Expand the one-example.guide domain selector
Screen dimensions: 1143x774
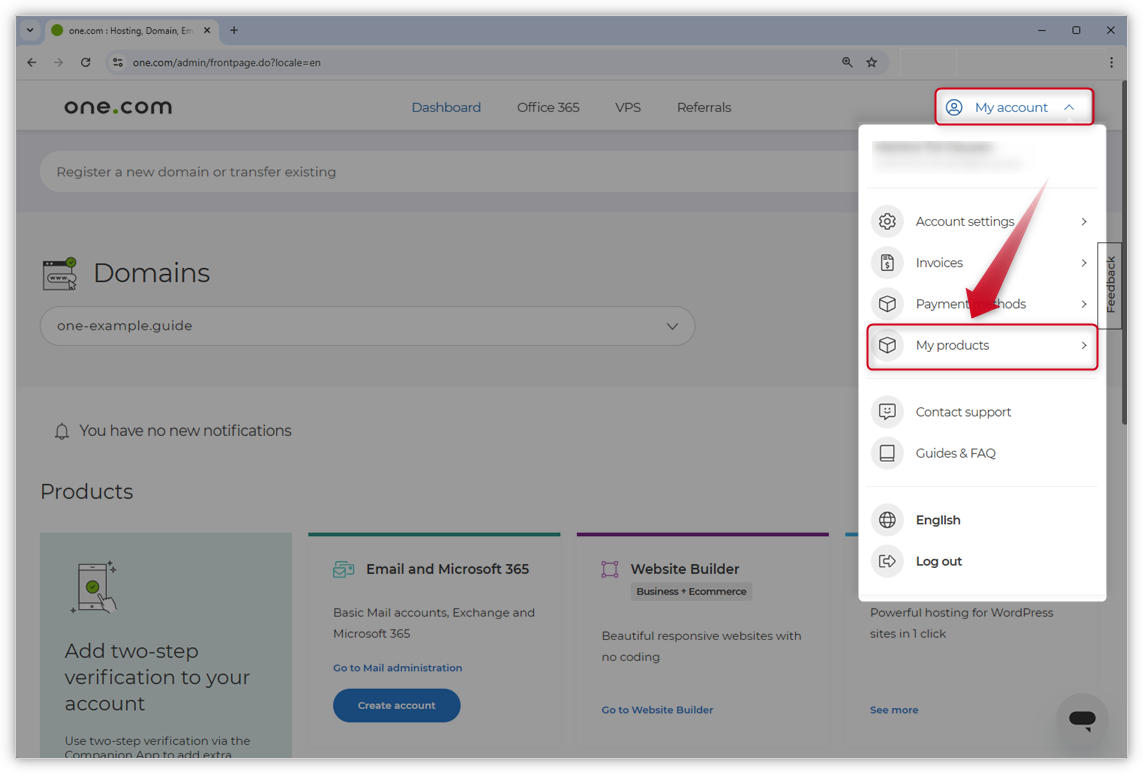(x=673, y=325)
